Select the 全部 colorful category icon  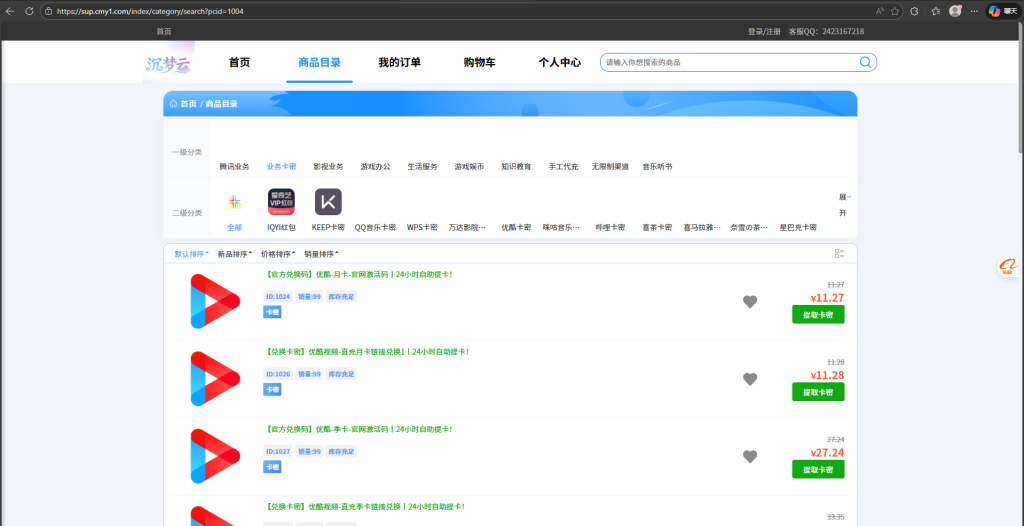click(234, 203)
